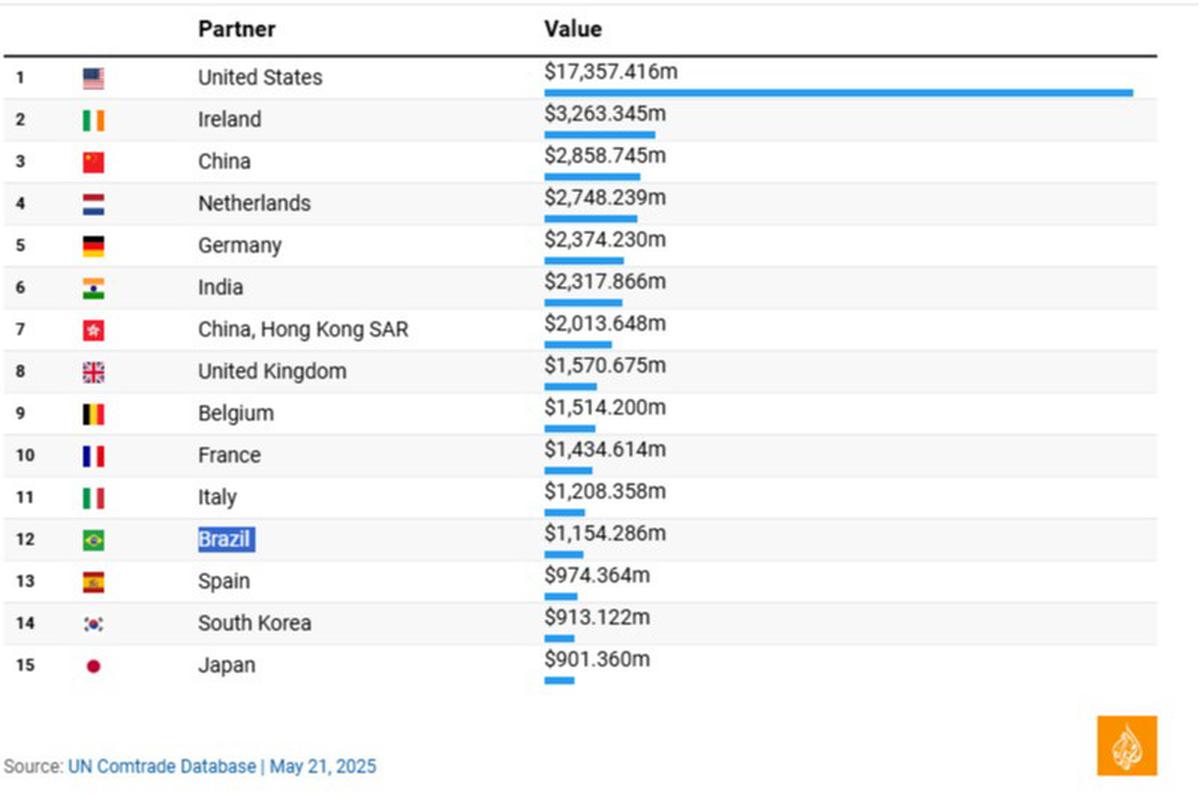Click the Belgium flag icon
This screenshot has width=1200, height=796.
pos(93,414)
